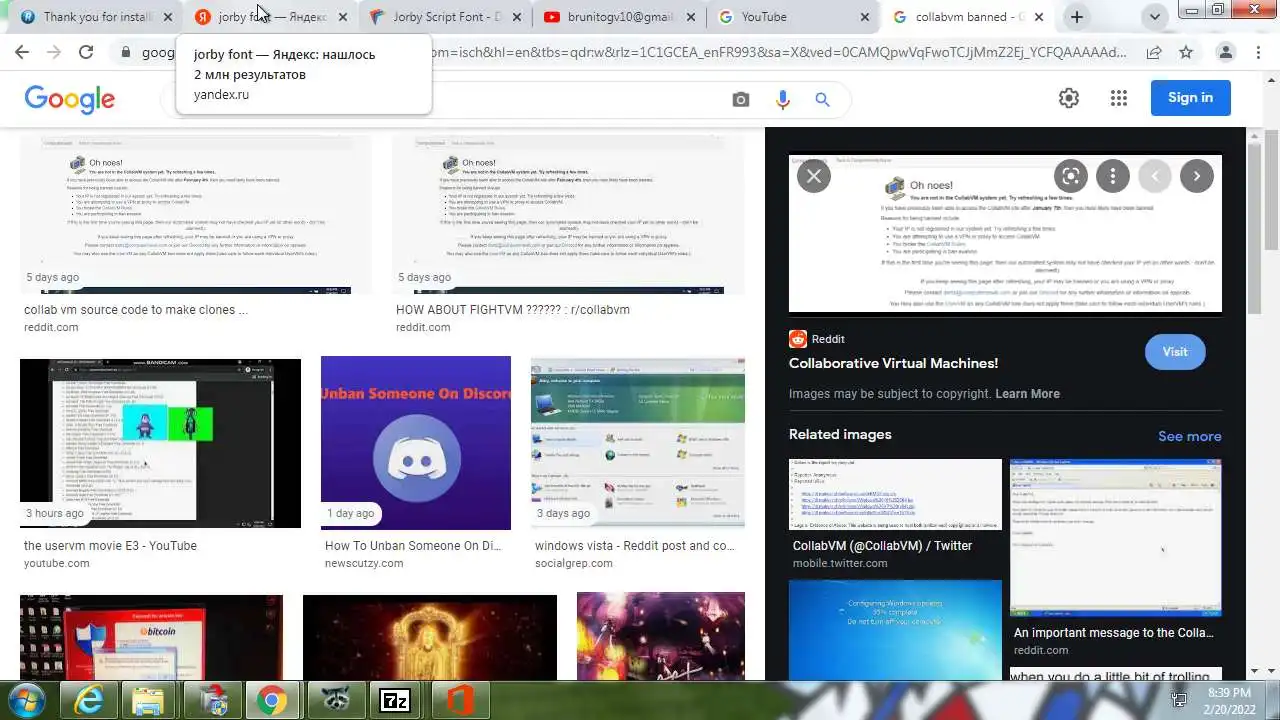The width and height of the screenshot is (1280, 720).
Task: Bookmark this page with star icon
Action: click(1186, 53)
